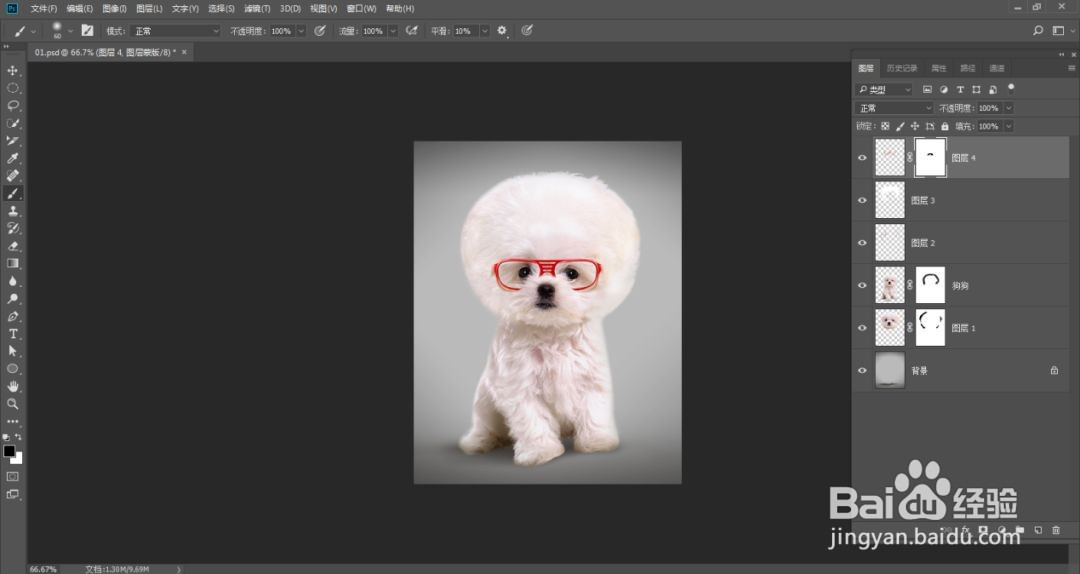Image resolution: width=1080 pixels, height=574 pixels.
Task: Select the Lasso tool
Action: coord(13,106)
